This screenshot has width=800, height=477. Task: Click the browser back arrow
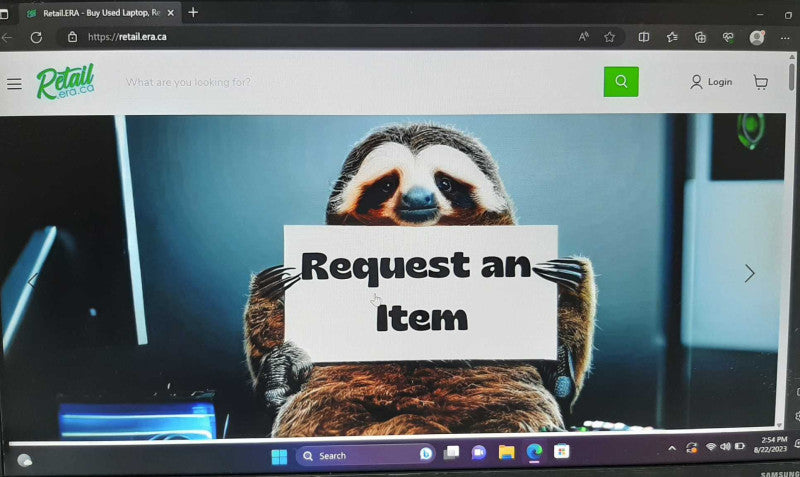coord(7,37)
